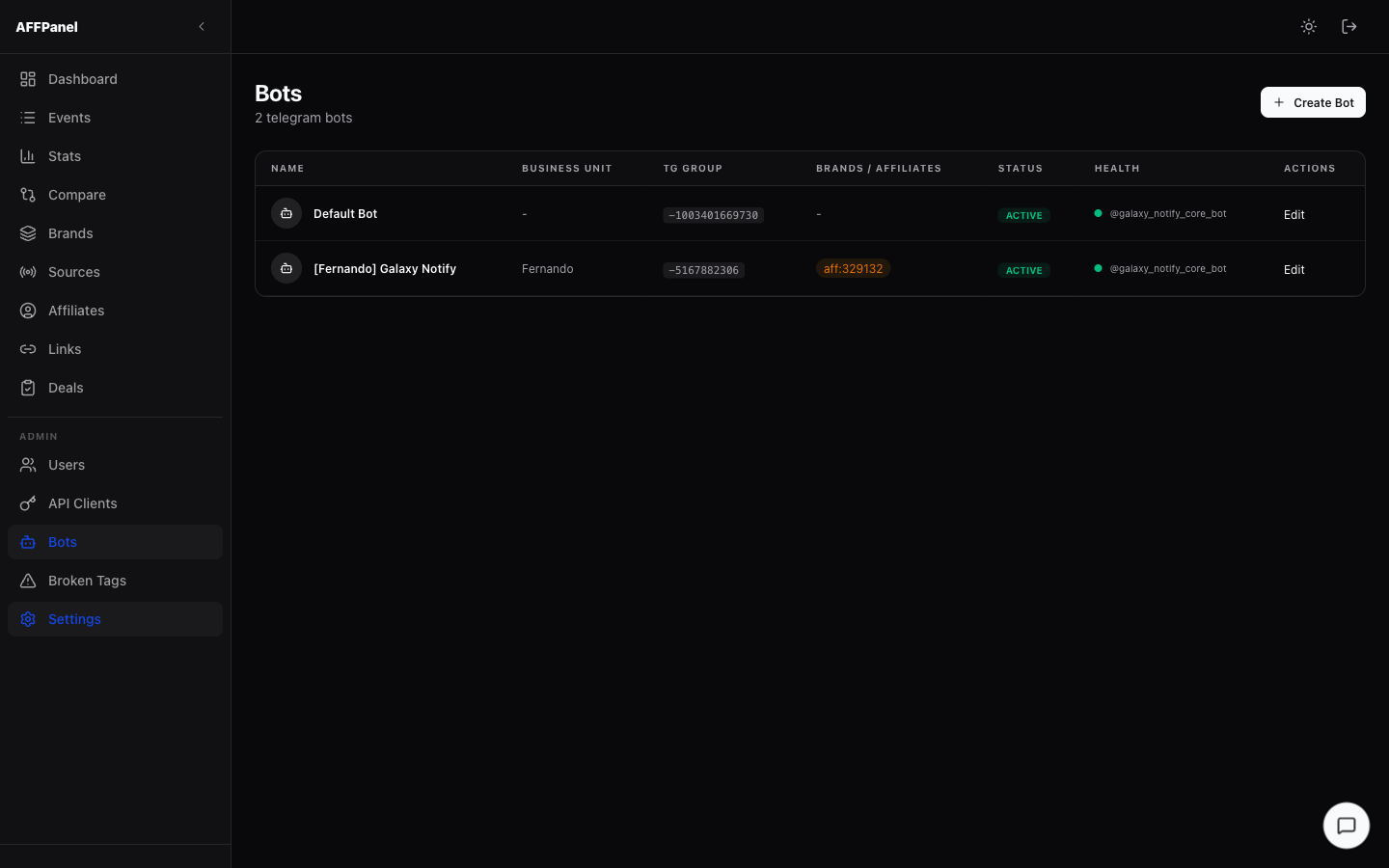Click the robot avatar next to Default Bot

tap(286, 213)
